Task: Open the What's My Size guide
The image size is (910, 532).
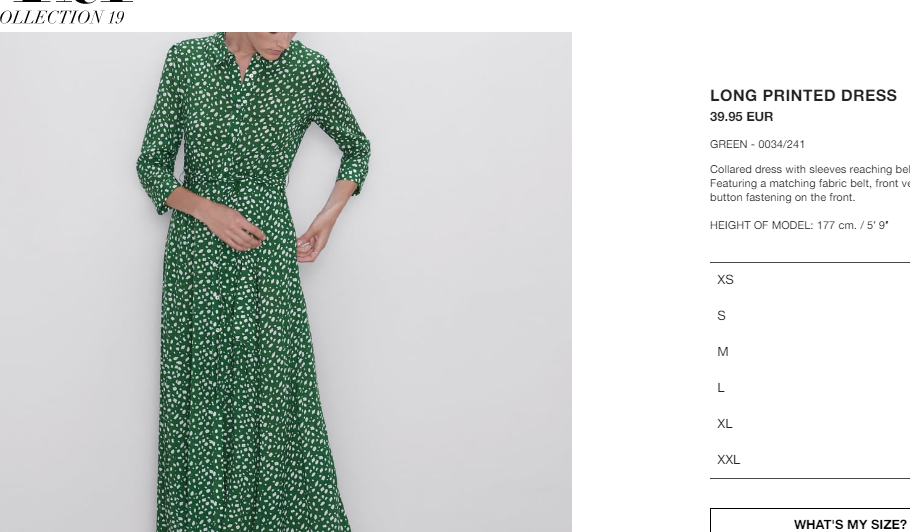Action: click(810, 521)
